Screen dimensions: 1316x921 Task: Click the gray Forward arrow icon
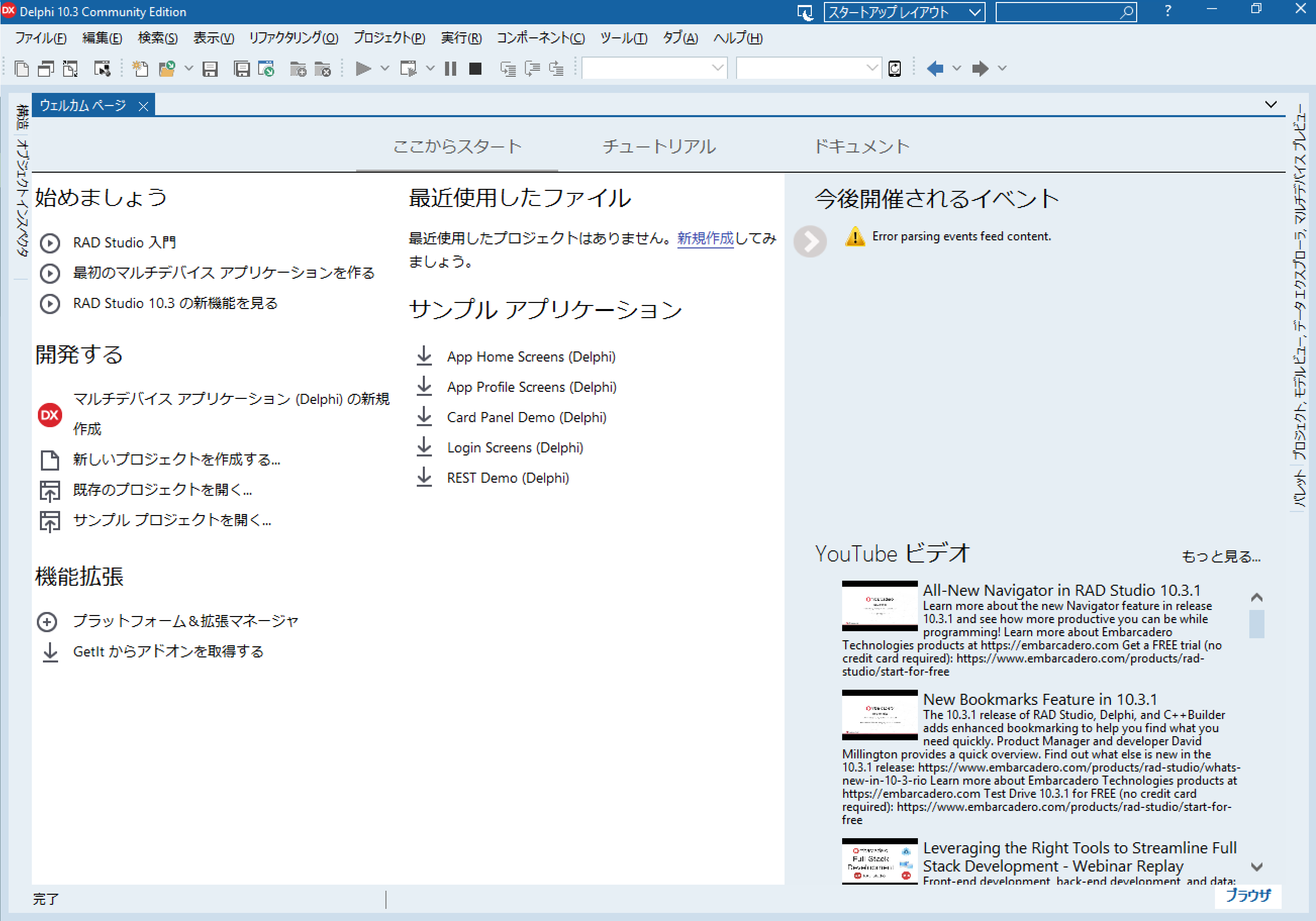[980, 69]
